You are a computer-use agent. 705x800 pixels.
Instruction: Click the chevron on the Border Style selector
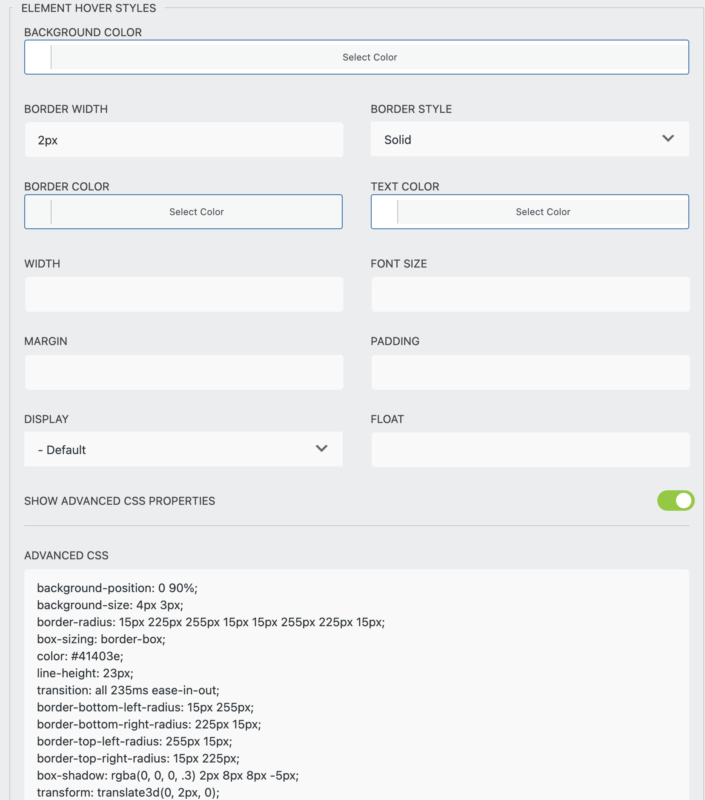[669, 139]
